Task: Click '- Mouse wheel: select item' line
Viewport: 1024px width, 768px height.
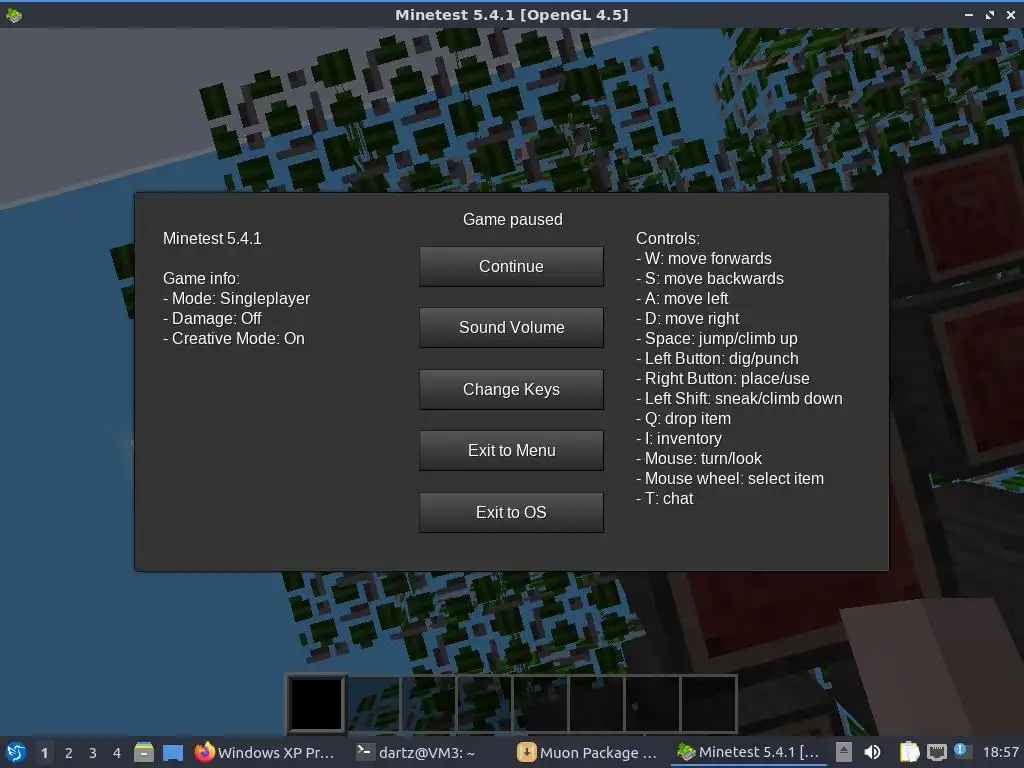Action: click(x=730, y=479)
